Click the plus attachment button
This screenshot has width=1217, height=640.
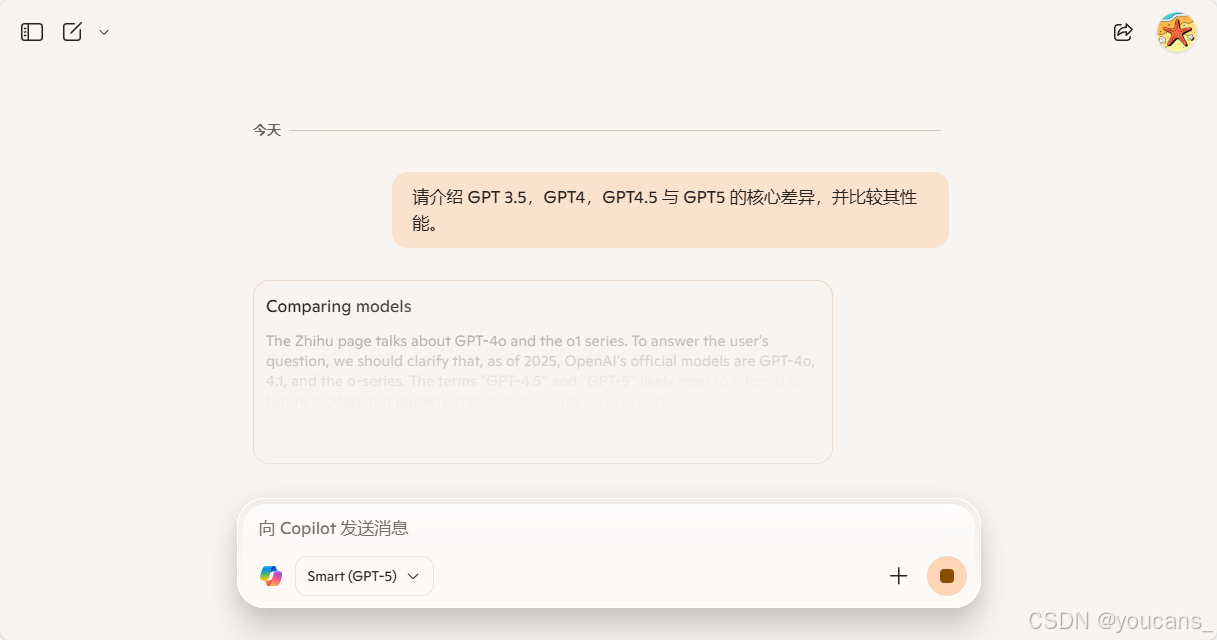click(x=899, y=576)
